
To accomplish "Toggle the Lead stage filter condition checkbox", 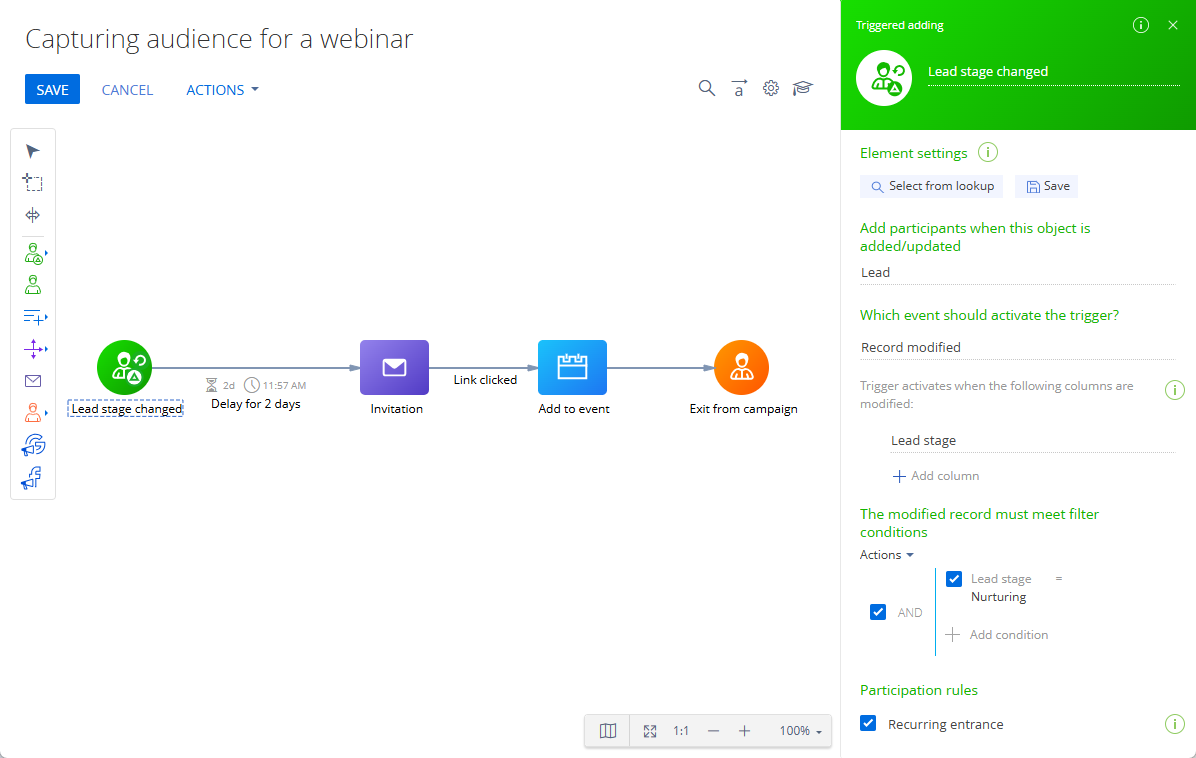I will [953, 579].
